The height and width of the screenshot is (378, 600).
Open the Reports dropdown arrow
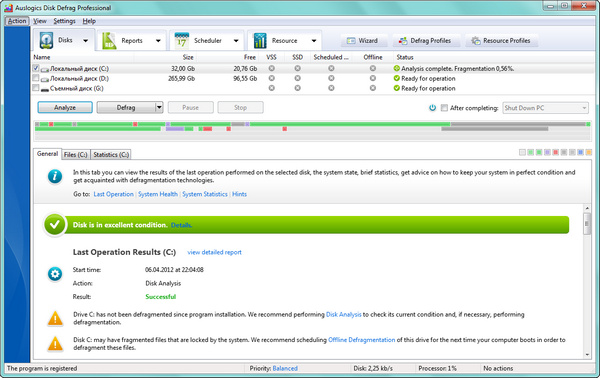pyautogui.click(x=158, y=41)
